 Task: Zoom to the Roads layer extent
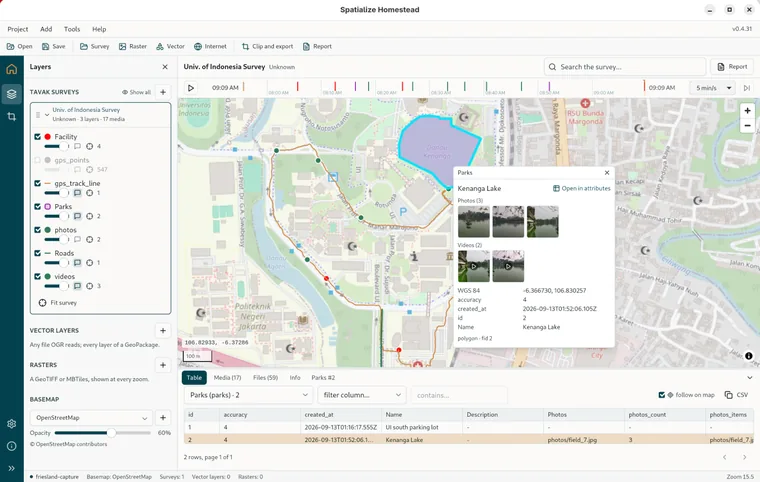89,263
